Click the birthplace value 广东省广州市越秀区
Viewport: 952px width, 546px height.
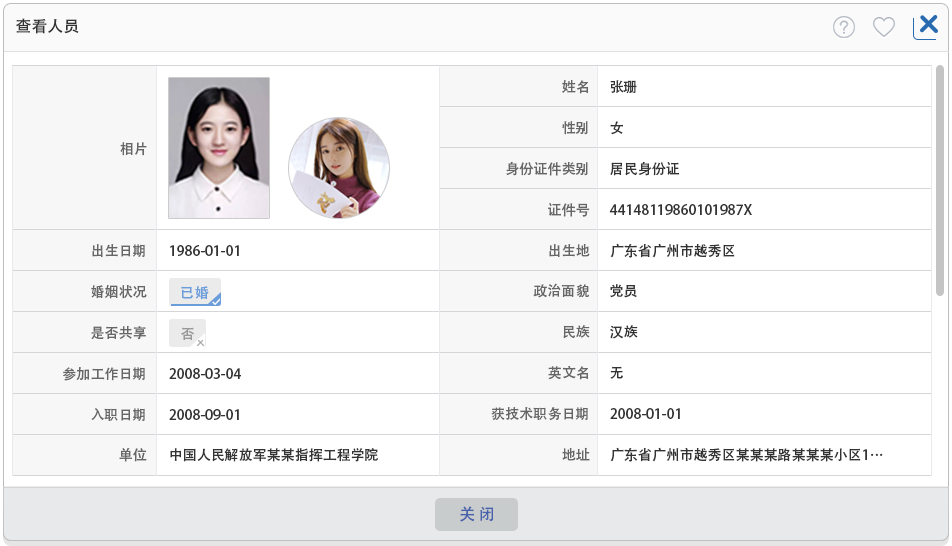(x=672, y=251)
